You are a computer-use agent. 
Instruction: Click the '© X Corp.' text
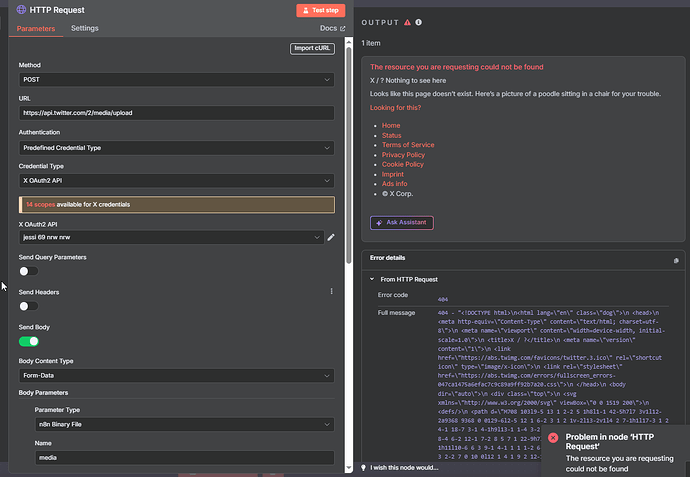pyautogui.click(x=397, y=194)
